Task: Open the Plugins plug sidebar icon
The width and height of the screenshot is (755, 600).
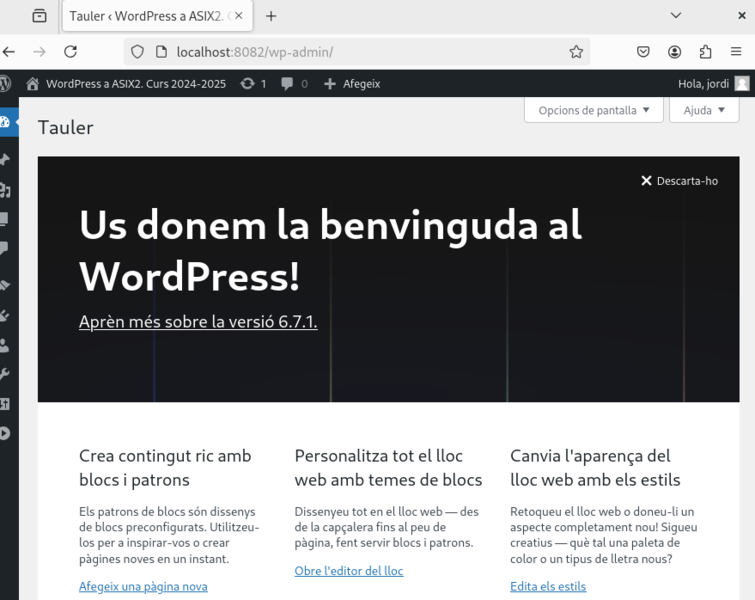Action: [x=4, y=315]
